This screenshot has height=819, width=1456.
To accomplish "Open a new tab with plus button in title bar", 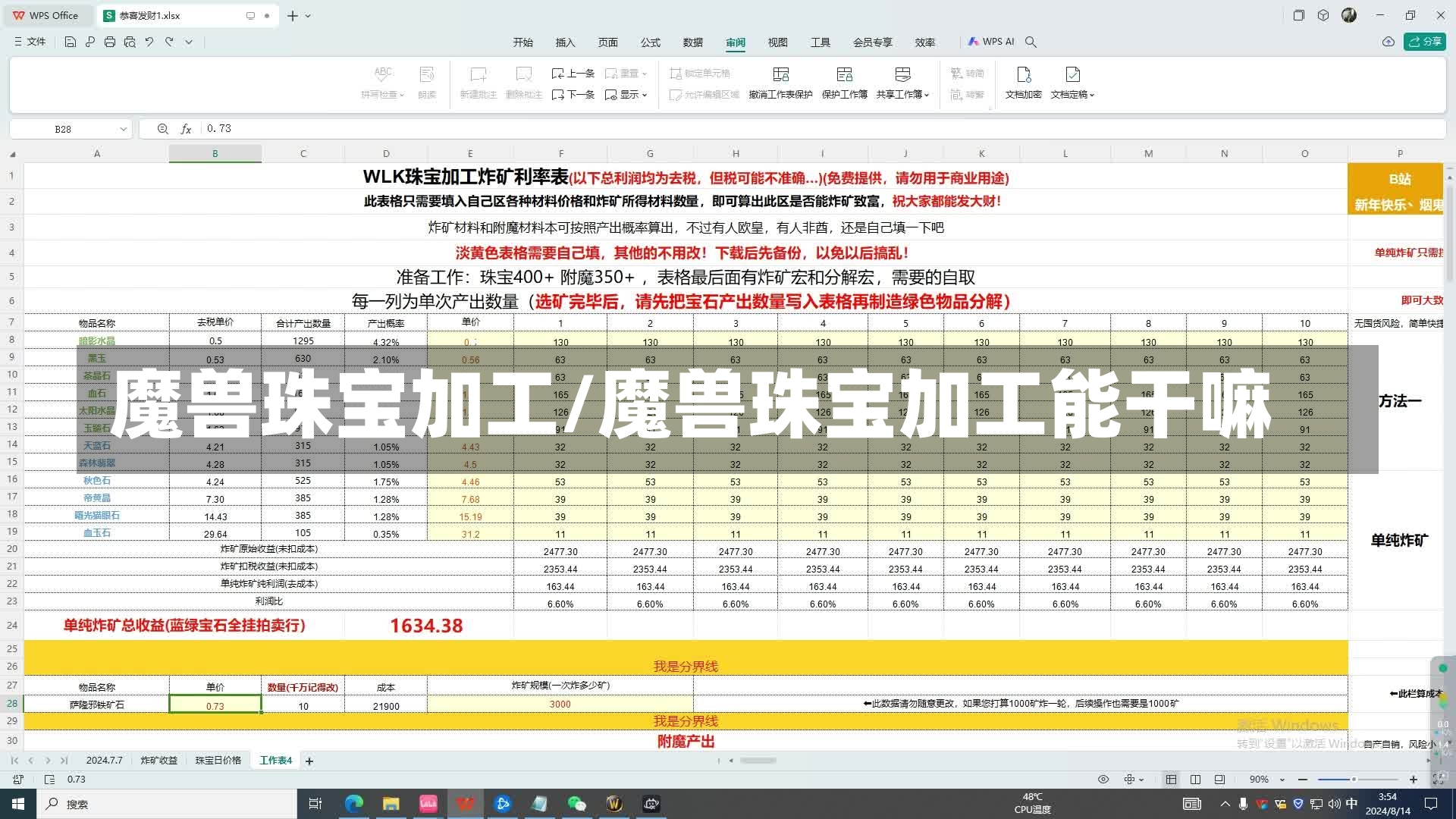I will point(292,15).
